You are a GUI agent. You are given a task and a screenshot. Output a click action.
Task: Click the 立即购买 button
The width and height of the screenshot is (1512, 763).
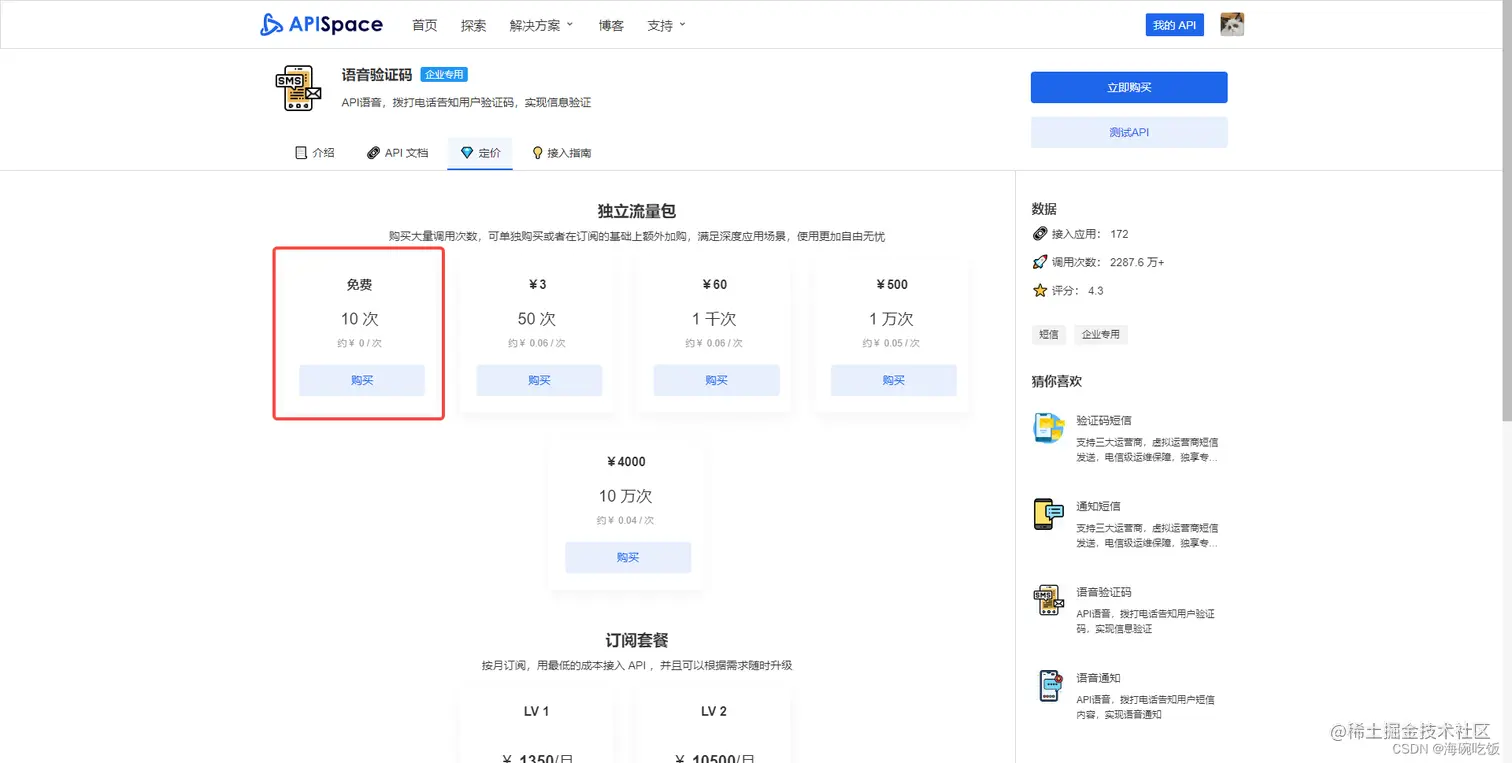[x=1128, y=87]
